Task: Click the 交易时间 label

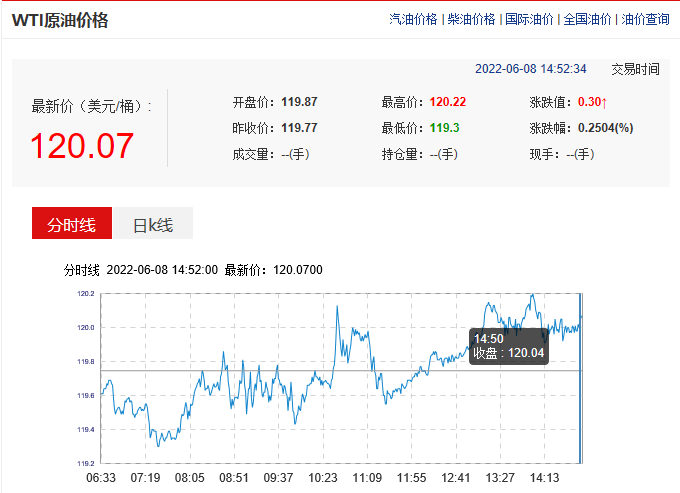Action: coord(635,69)
